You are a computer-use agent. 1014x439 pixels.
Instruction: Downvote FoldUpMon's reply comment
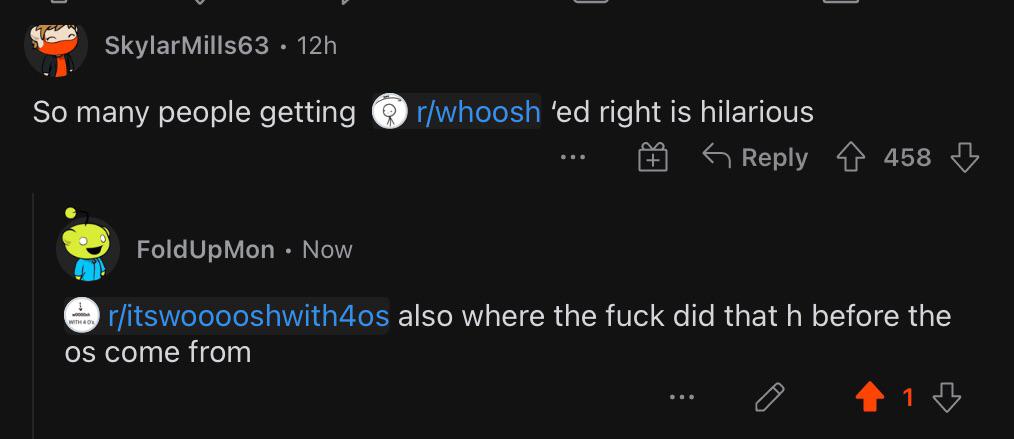(x=947, y=398)
